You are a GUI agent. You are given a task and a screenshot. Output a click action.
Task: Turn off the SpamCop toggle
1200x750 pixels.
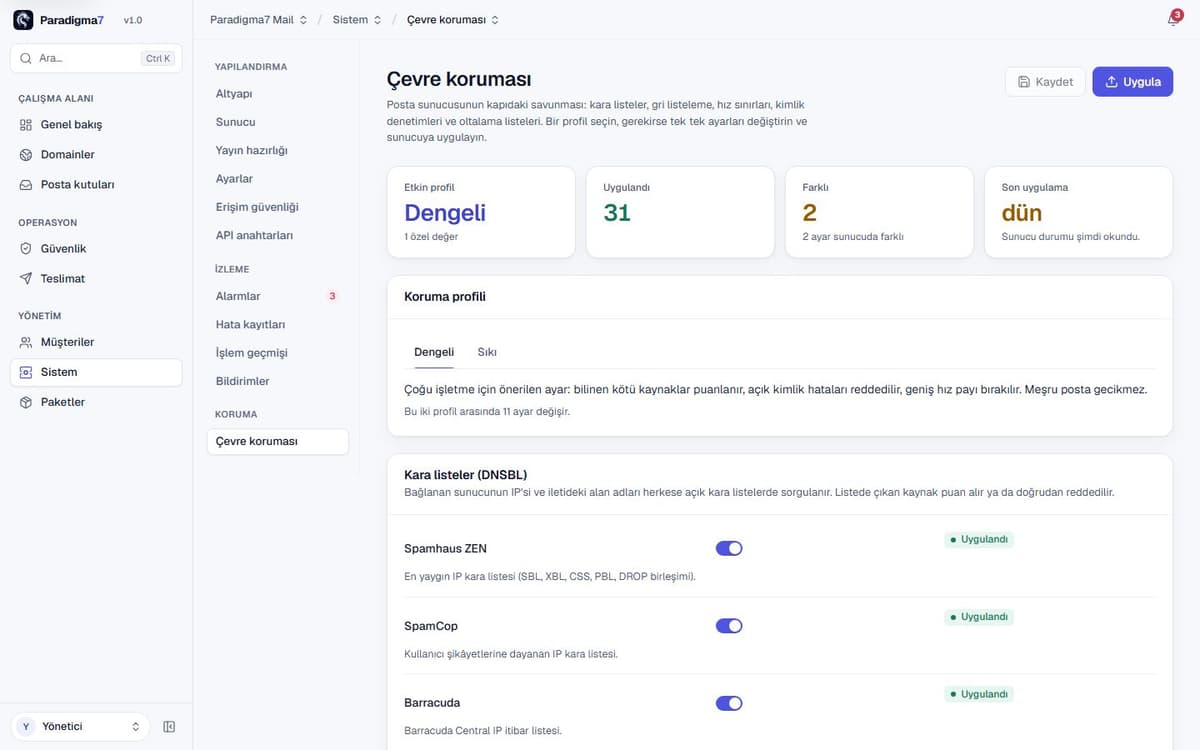729,626
